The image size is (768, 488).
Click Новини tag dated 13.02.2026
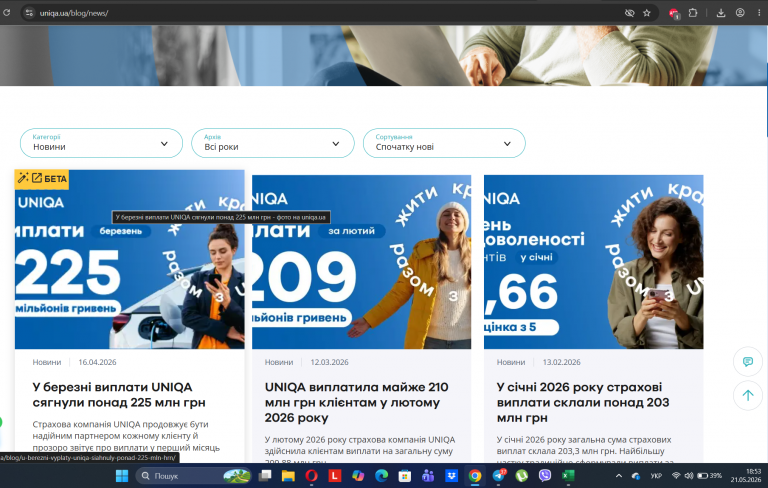tap(511, 362)
